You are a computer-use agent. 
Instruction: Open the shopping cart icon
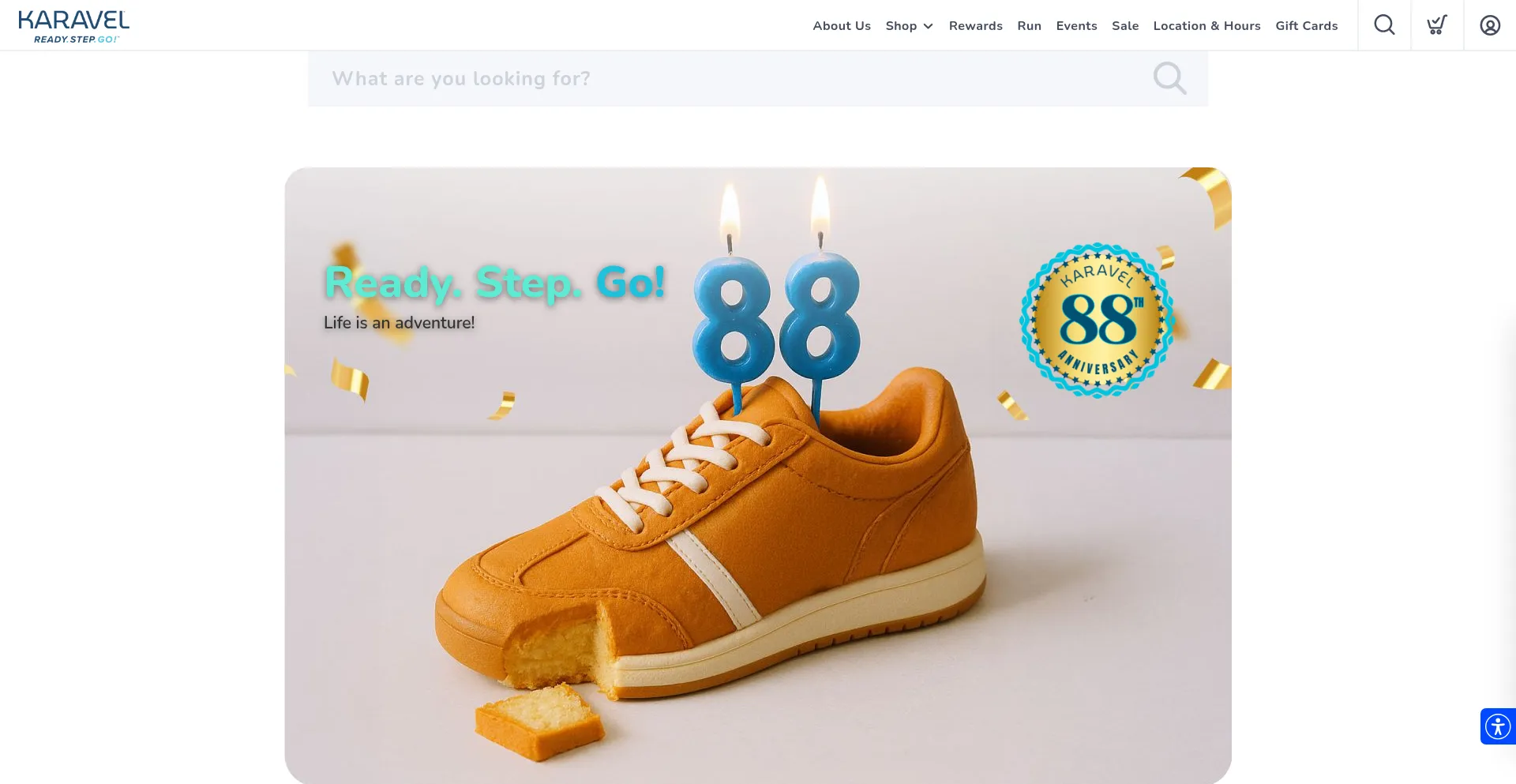coord(1437,25)
